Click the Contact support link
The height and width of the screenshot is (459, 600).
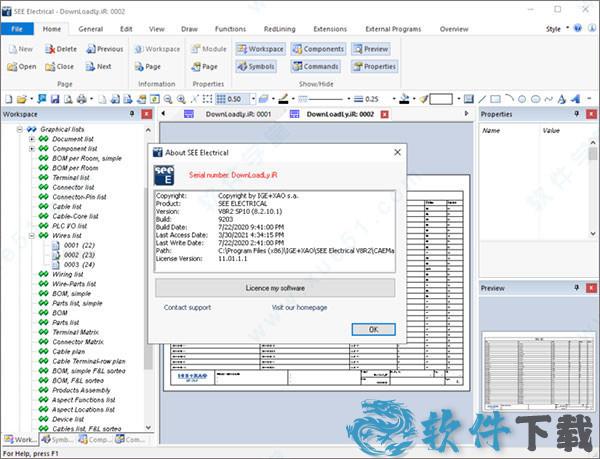point(187,308)
